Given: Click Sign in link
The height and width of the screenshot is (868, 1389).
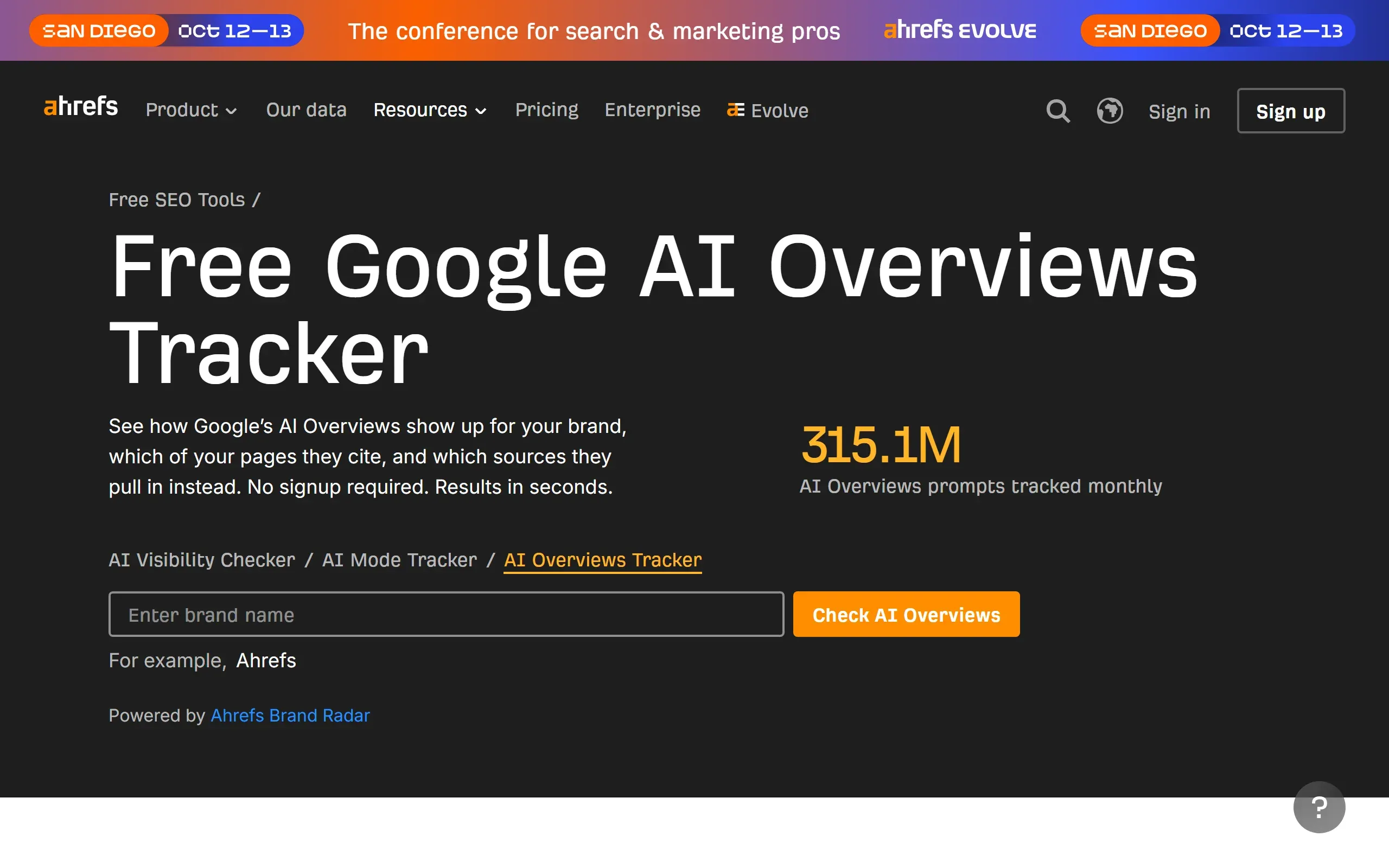Looking at the screenshot, I should [1180, 111].
